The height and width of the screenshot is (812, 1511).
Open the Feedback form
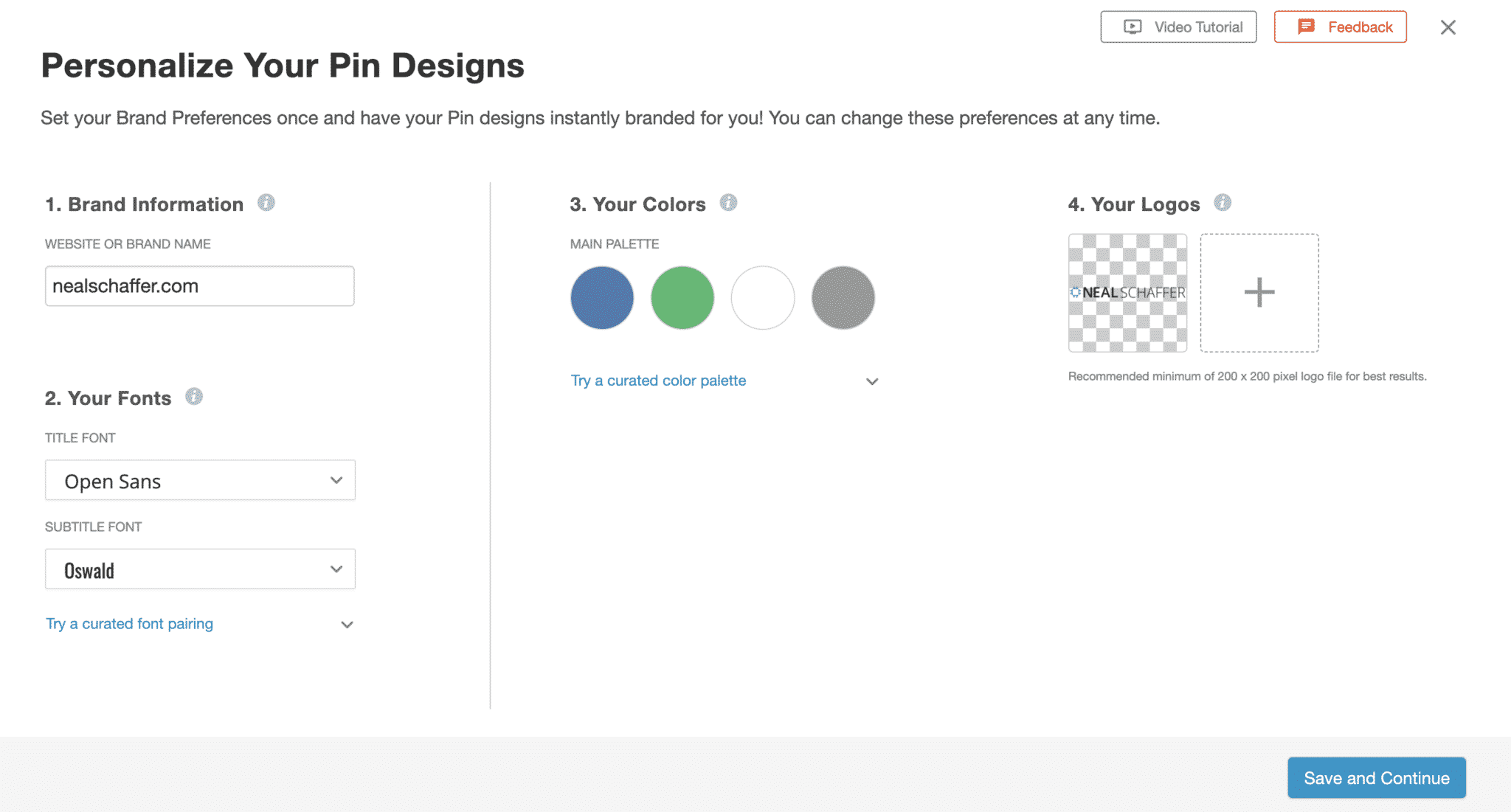pos(1340,27)
